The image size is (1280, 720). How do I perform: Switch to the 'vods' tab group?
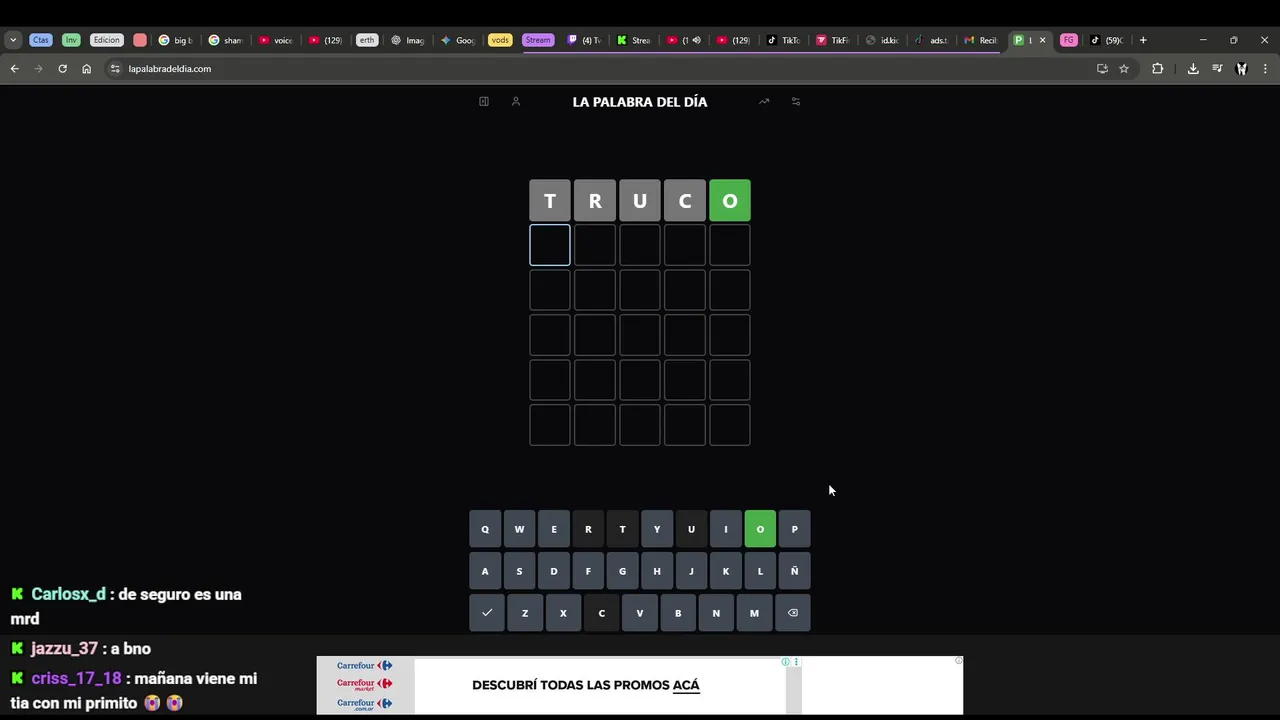(500, 40)
